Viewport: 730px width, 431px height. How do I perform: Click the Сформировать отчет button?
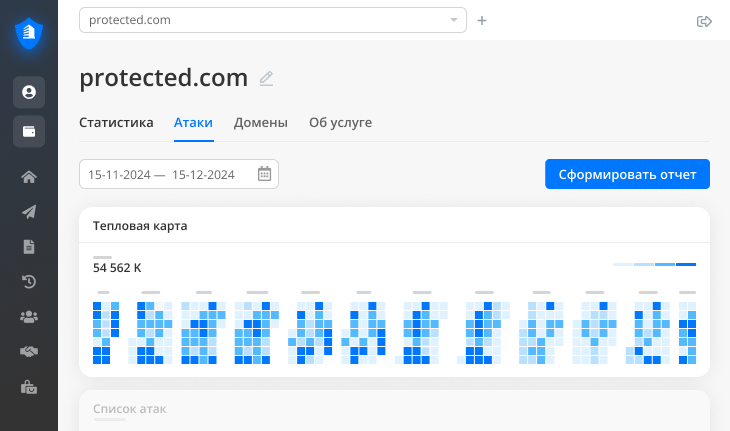[x=627, y=174]
